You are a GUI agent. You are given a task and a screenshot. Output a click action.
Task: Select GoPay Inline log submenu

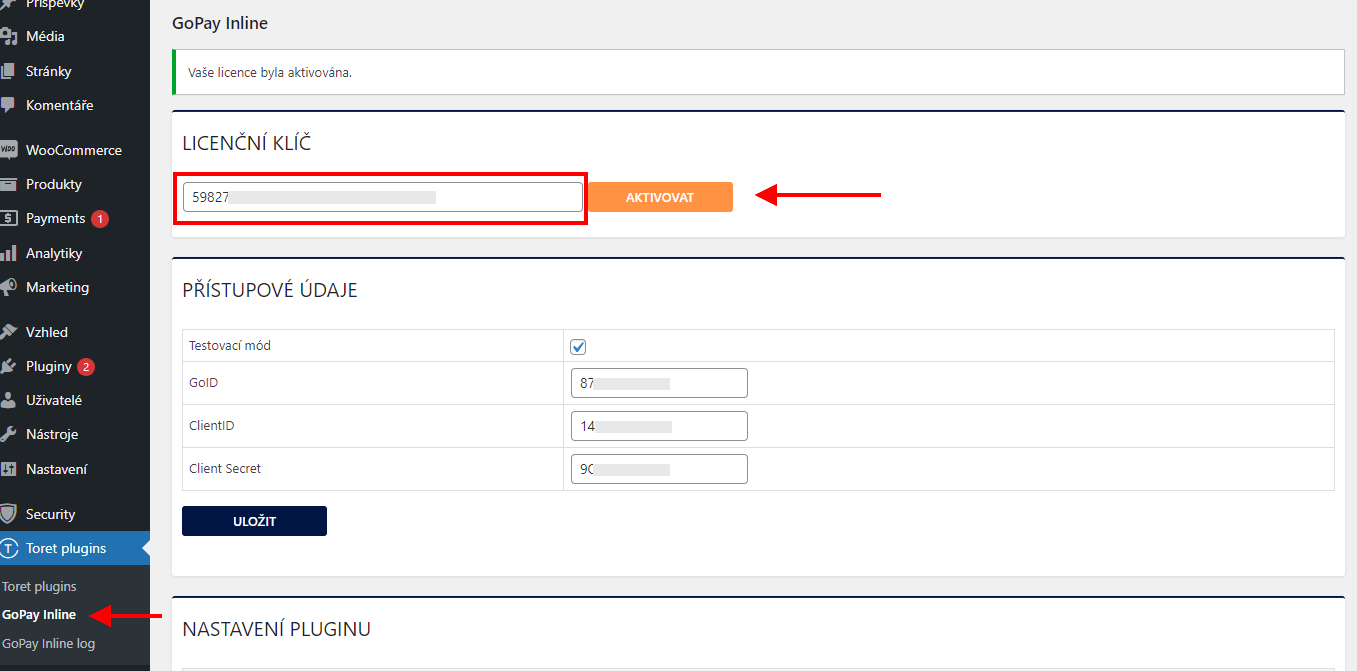pyautogui.click(x=48, y=643)
